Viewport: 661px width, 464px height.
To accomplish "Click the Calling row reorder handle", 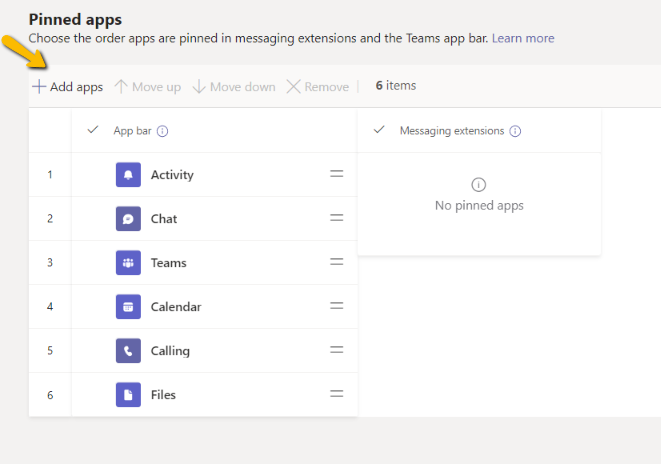I will (x=336, y=350).
